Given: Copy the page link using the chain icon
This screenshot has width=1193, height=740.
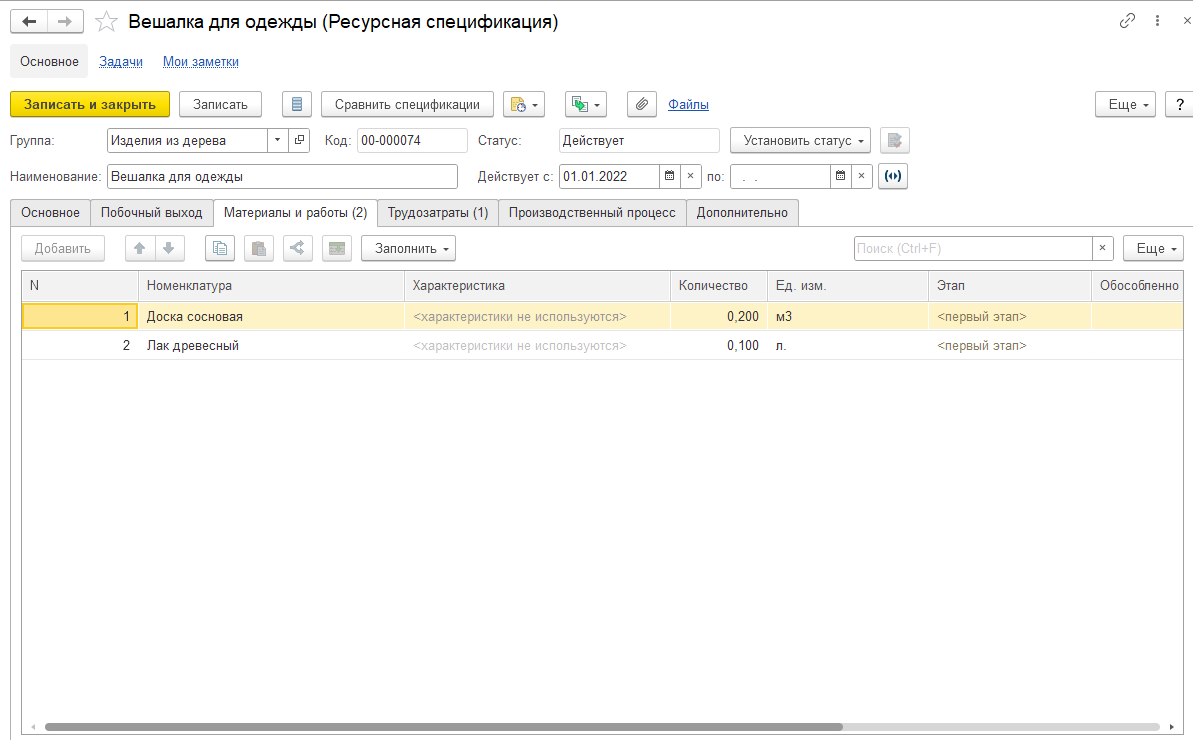Looking at the screenshot, I should point(1127,21).
